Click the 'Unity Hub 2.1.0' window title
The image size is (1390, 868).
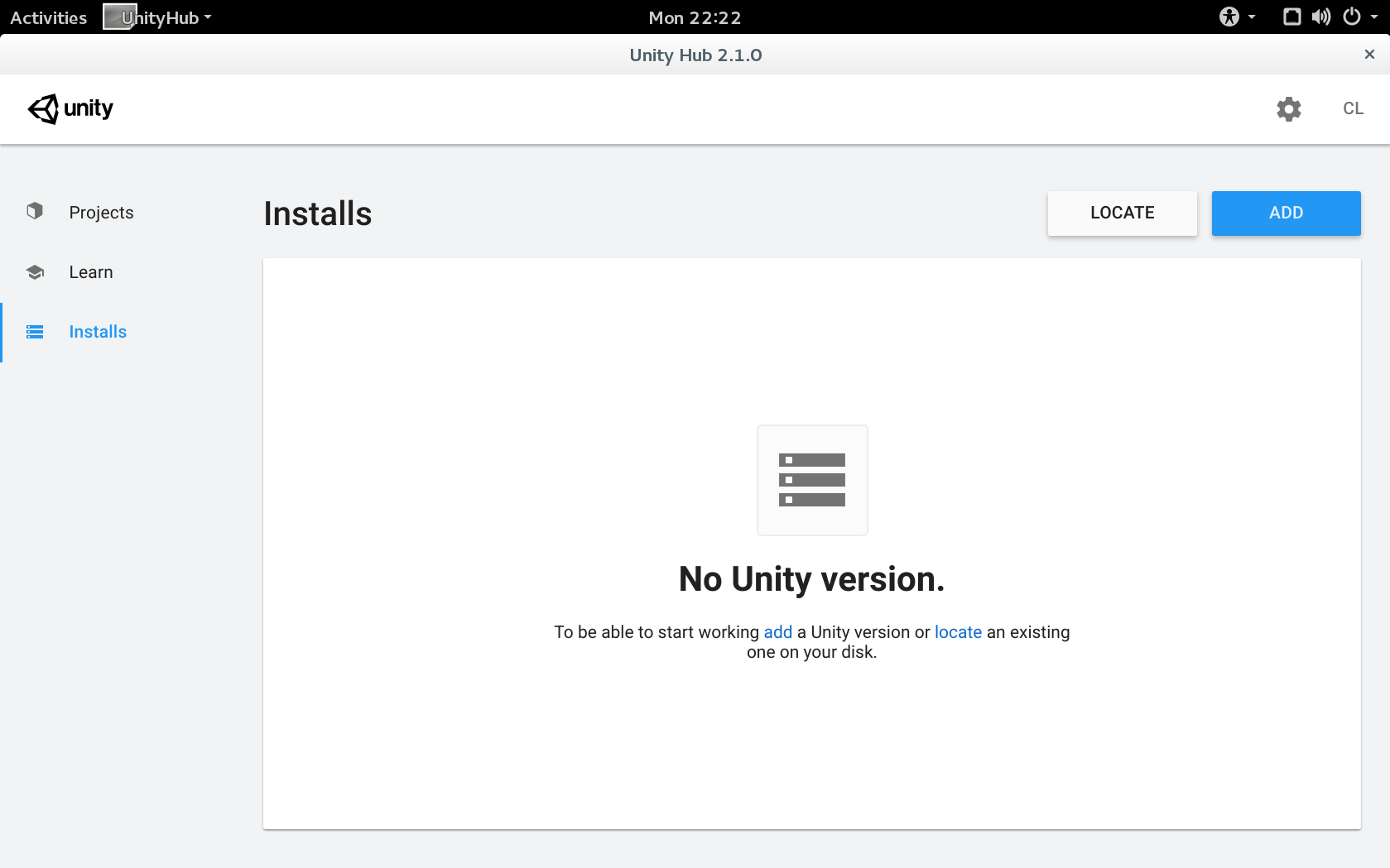(695, 55)
